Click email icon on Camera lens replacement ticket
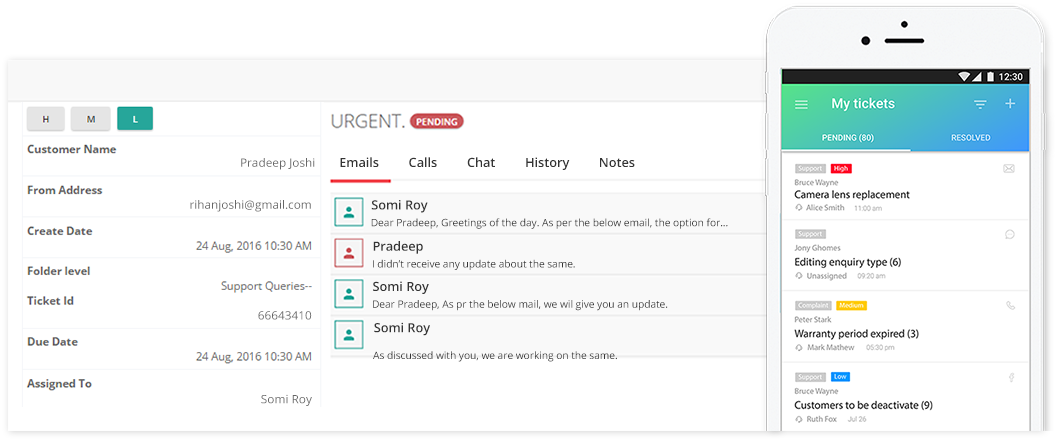The width and height of the screenshot is (1057, 445). tap(1009, 169)
